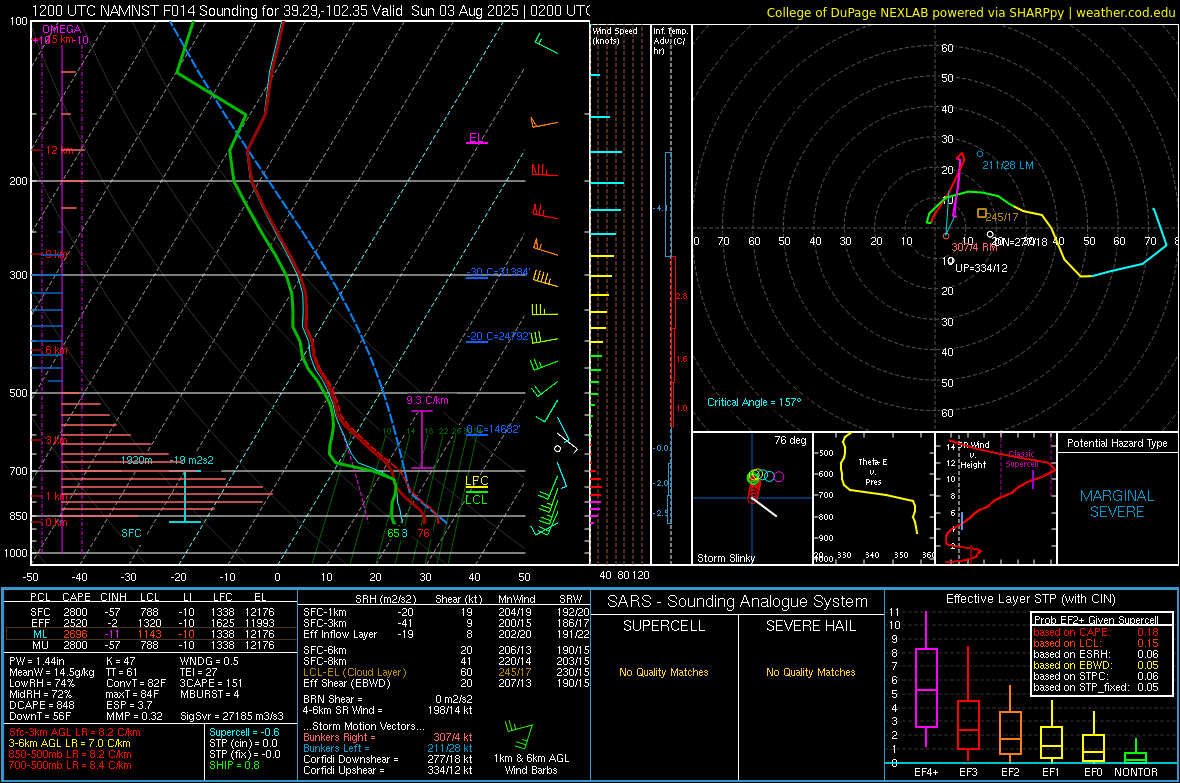Viewport: 1180px width, 783px height.
Task: Click the "DCAPE = 848" value
Action: click(41, 705)
